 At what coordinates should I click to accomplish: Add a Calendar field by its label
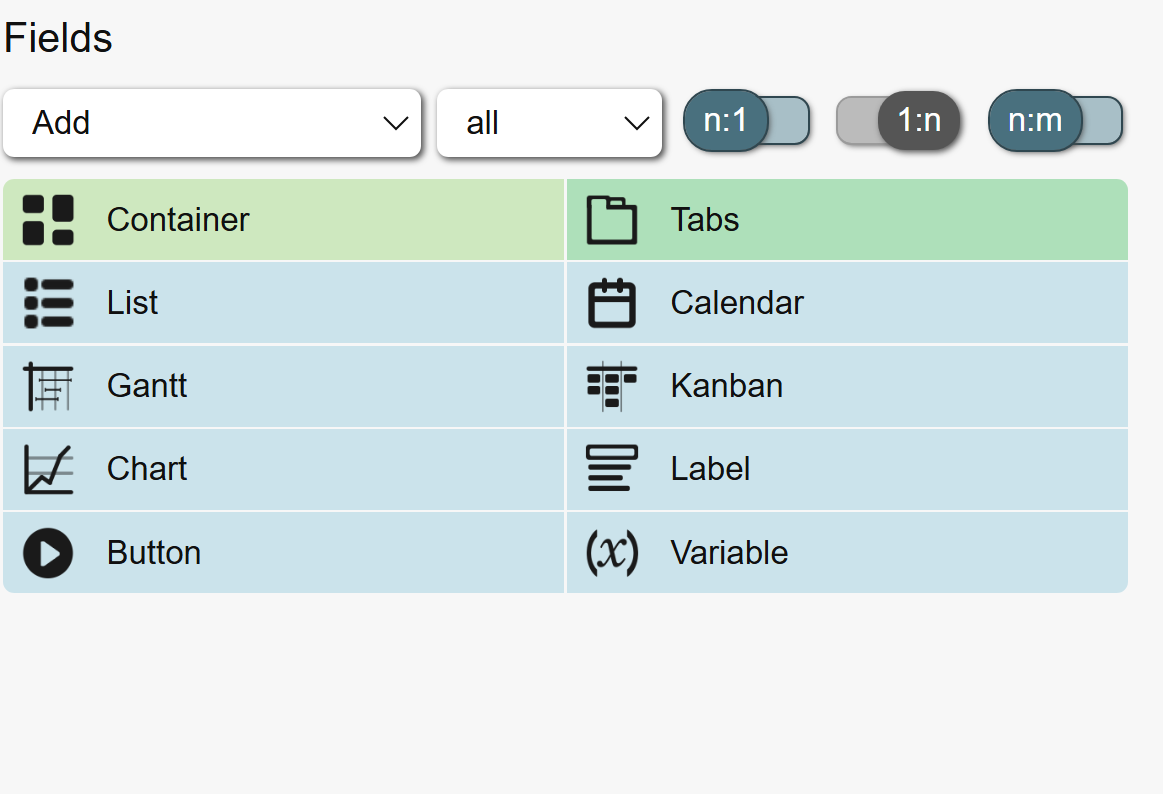(x=737, y=303)
